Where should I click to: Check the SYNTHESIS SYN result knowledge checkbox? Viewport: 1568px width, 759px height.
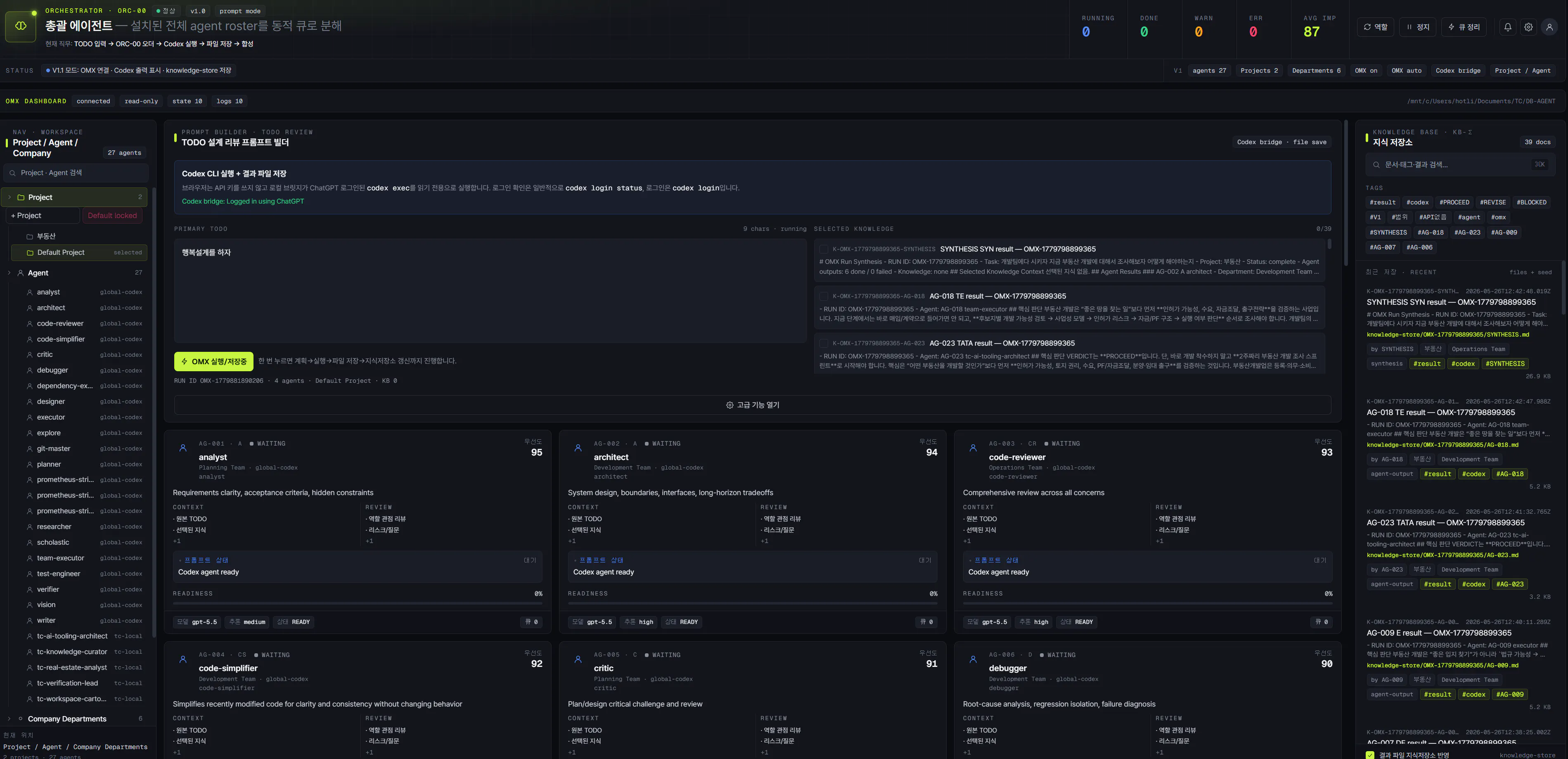point(824,249)
